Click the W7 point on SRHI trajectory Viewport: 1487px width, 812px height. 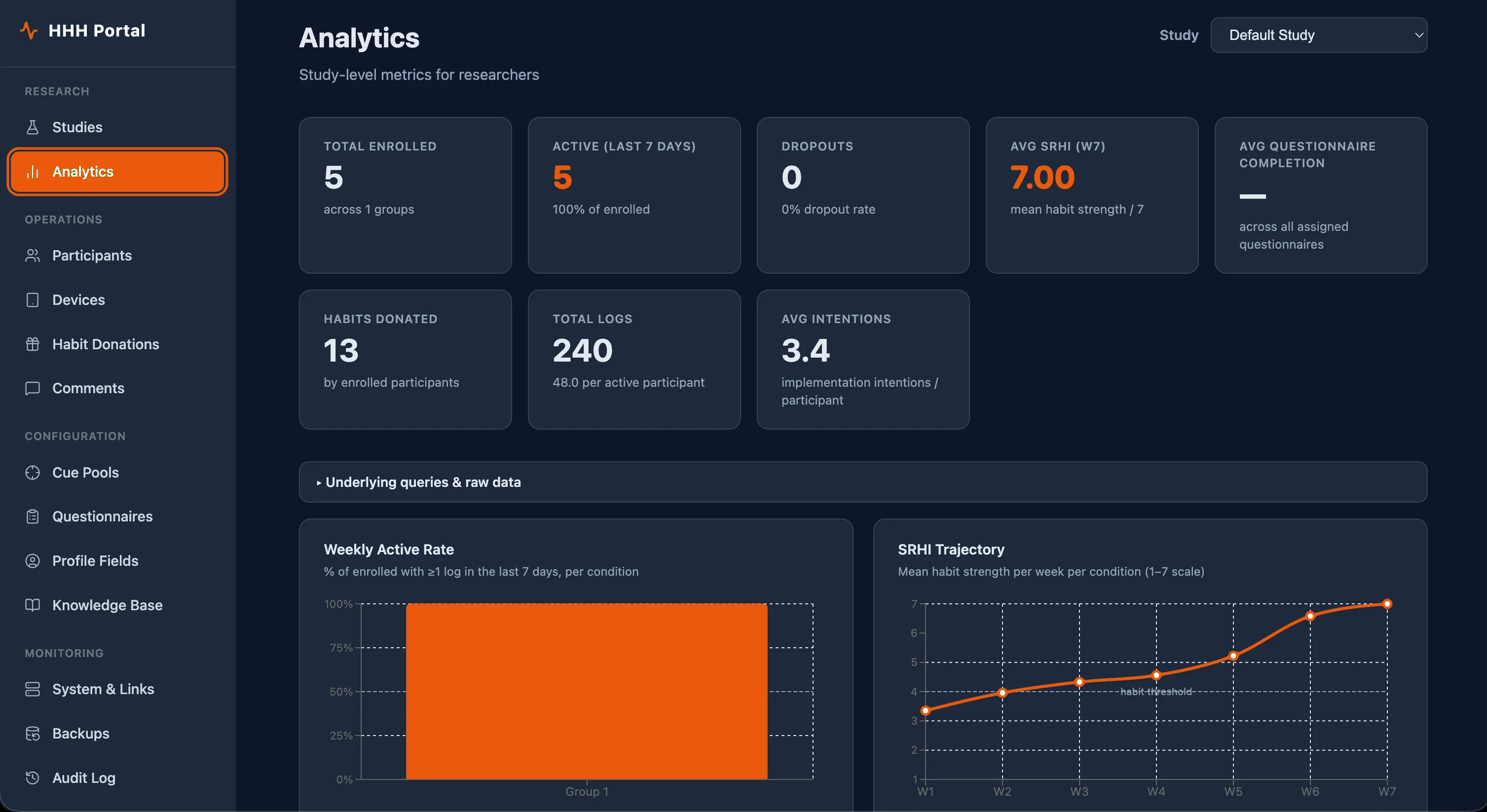(x=1387, y=604)
